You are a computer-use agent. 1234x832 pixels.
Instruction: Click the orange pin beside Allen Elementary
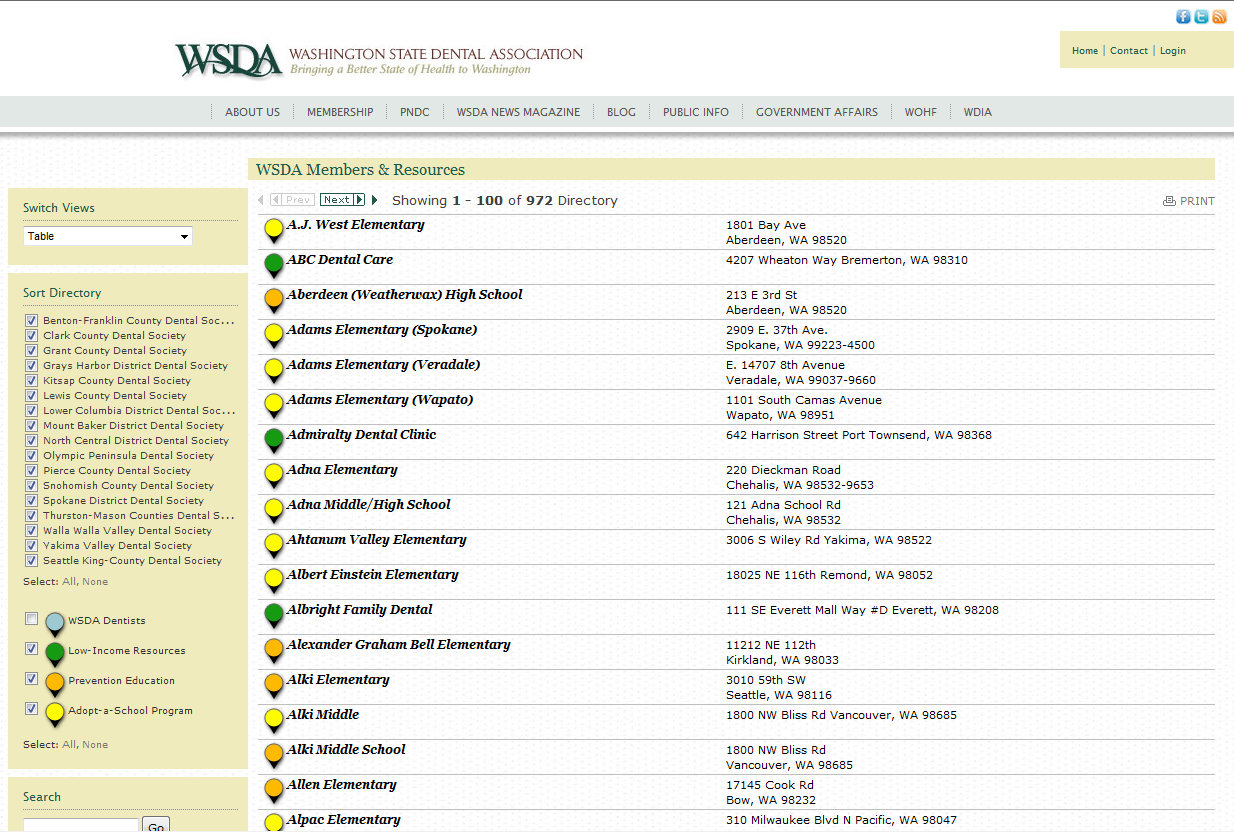[x=274, y=791]
